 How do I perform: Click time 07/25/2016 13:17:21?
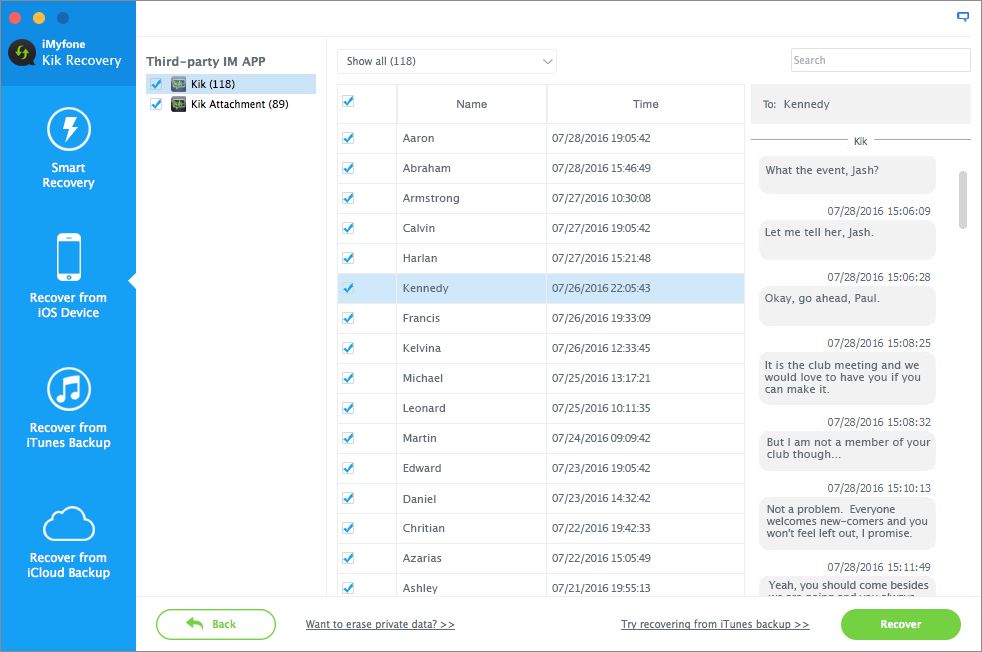tap(601, 378)
